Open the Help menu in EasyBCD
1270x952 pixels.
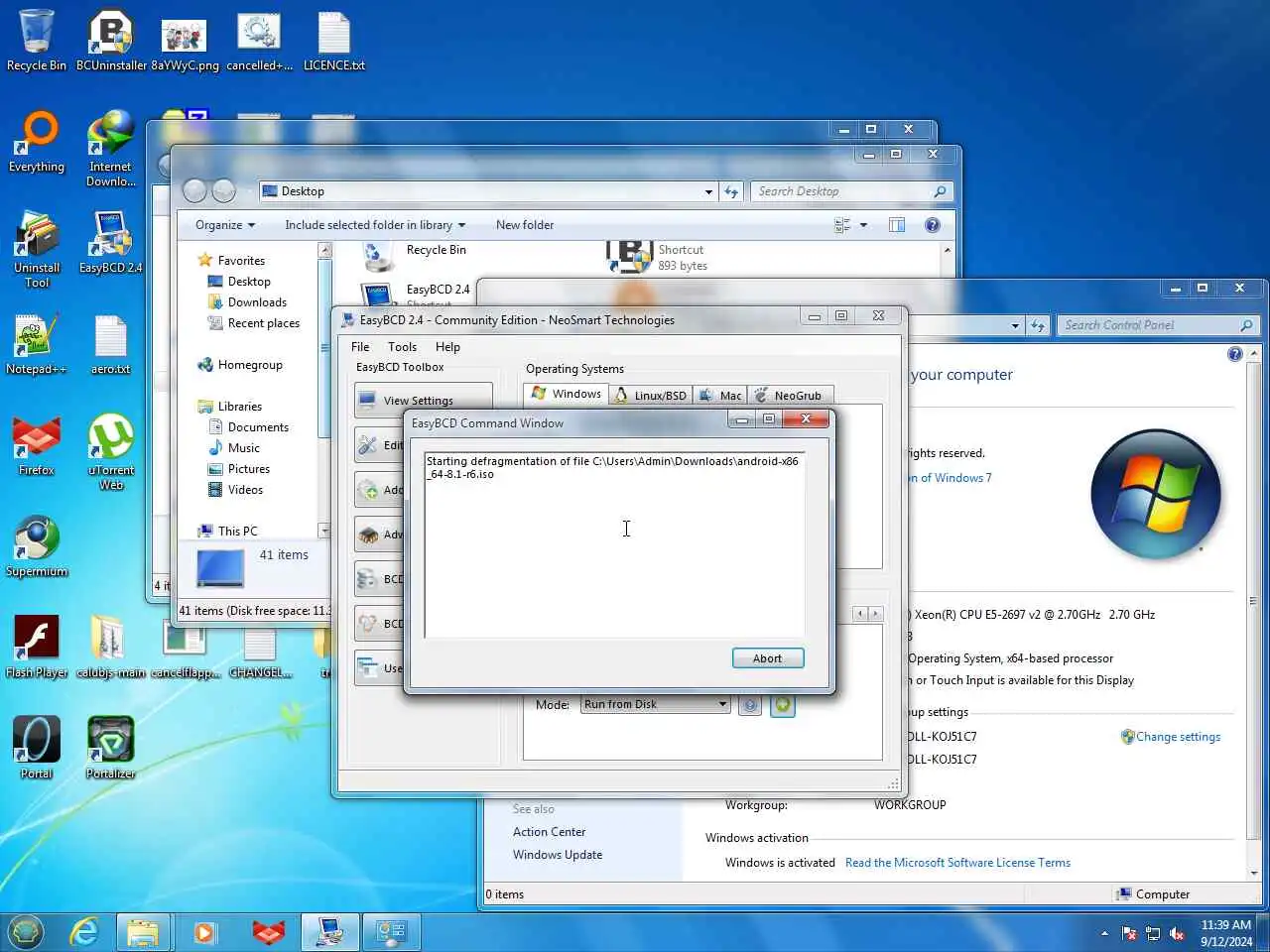[x=447, y=347]
